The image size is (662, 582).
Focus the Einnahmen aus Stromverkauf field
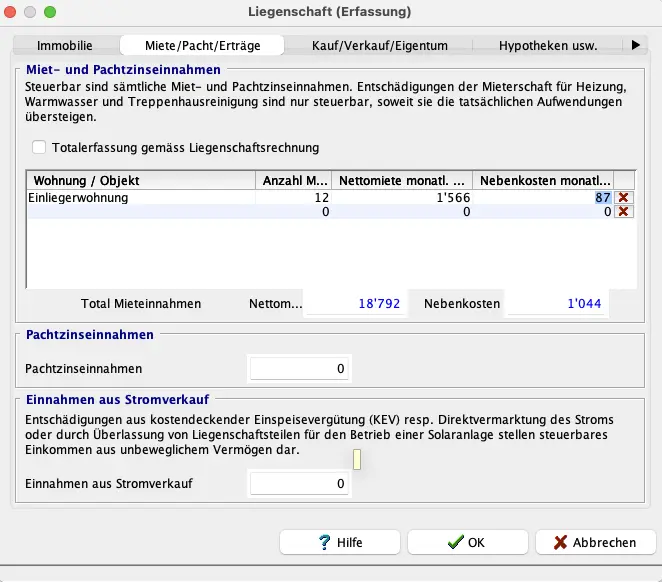pos(300,484)
